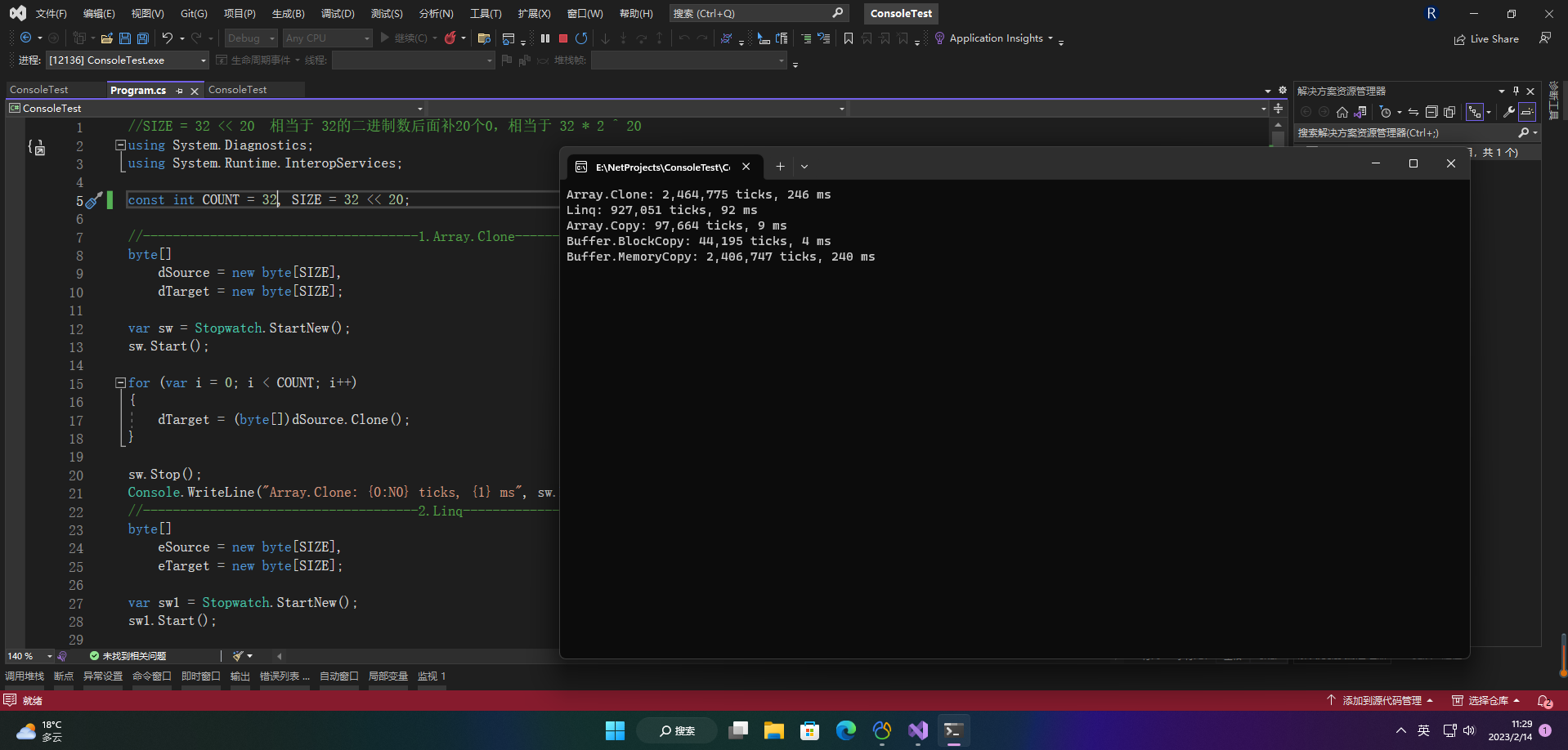1568x750 pixels.
Task: Open the code cleanup broom icon
Action: click(x=238, y=656)
